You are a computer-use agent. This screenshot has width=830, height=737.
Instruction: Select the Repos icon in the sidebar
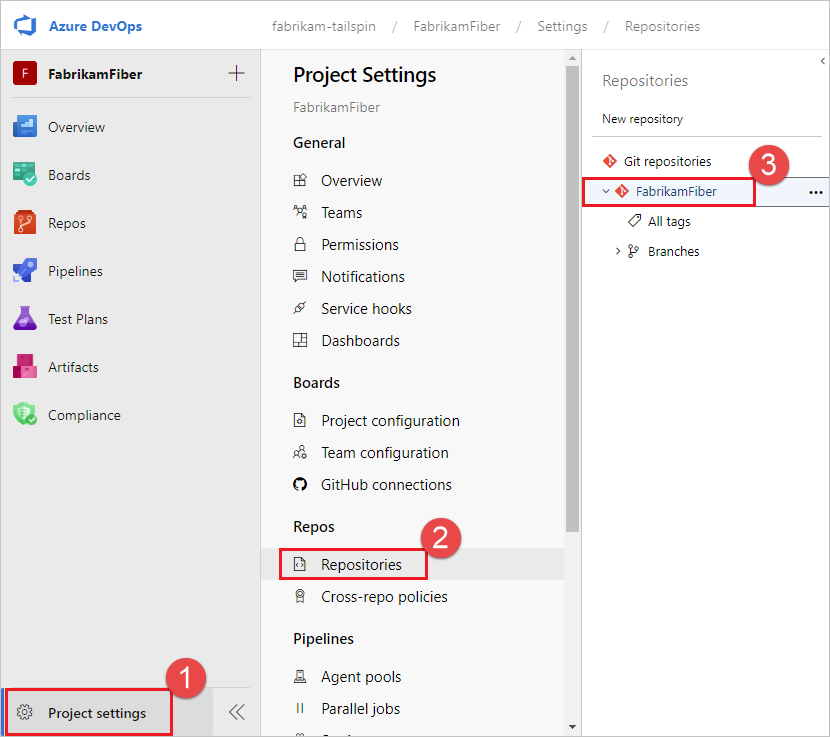(x=66, y=223)
